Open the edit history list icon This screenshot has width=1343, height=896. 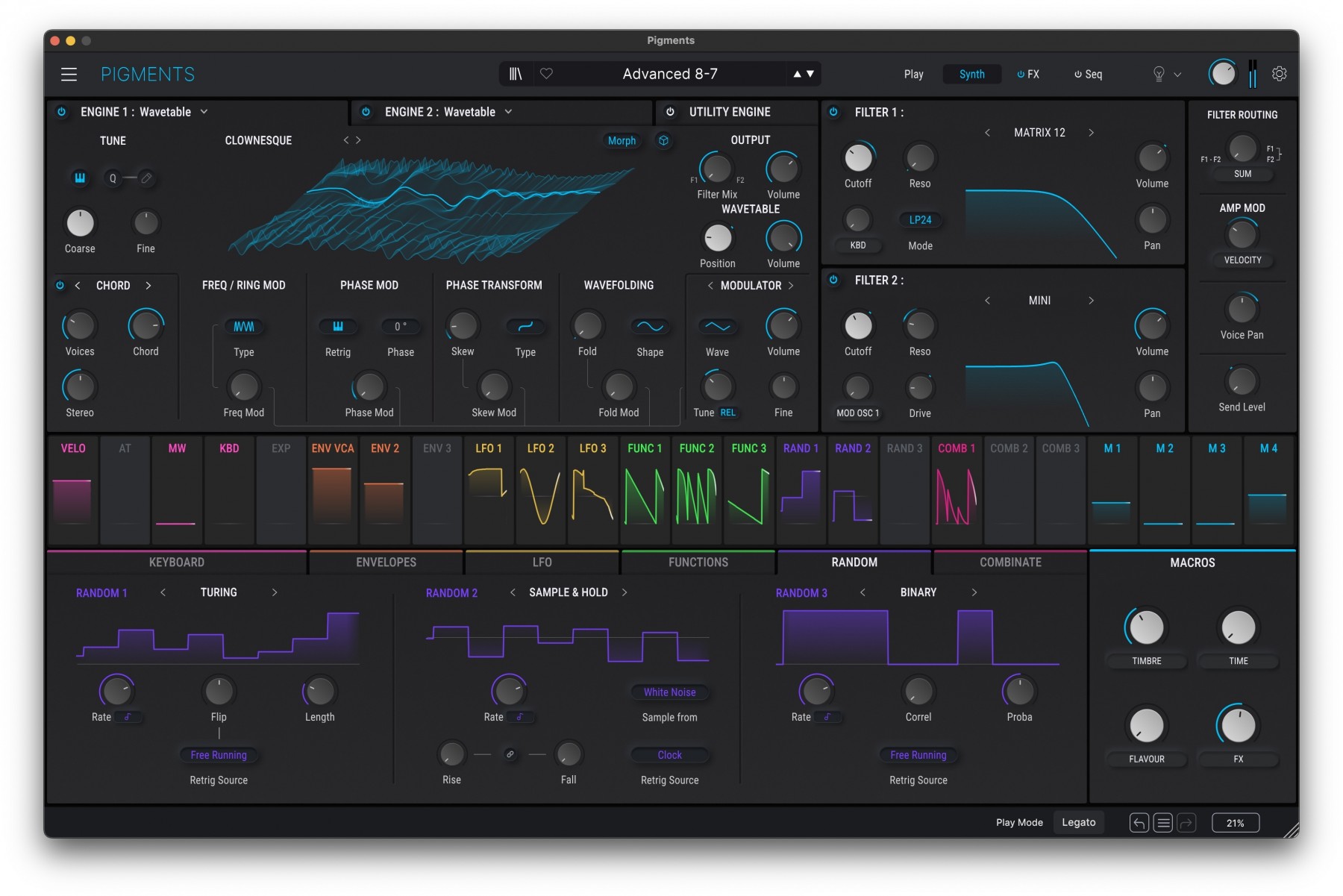pyautogui.click(x=1162, y=823)
